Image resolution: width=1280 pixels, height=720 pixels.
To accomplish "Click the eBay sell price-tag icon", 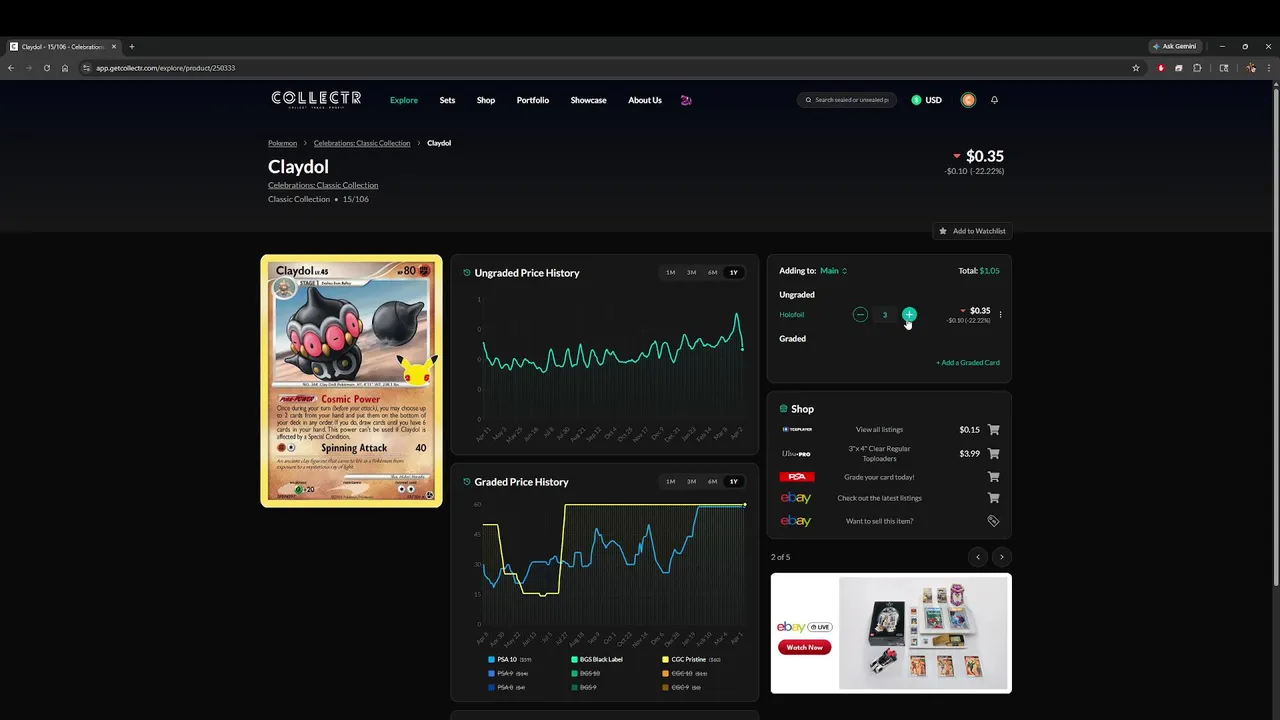I will click(993, 521).
